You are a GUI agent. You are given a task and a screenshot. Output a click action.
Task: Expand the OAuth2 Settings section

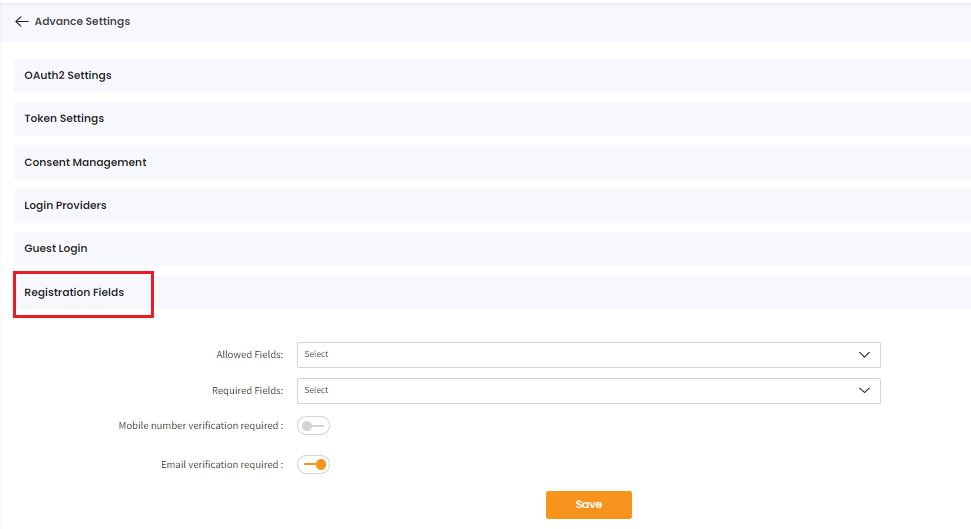tap(68, 75)
